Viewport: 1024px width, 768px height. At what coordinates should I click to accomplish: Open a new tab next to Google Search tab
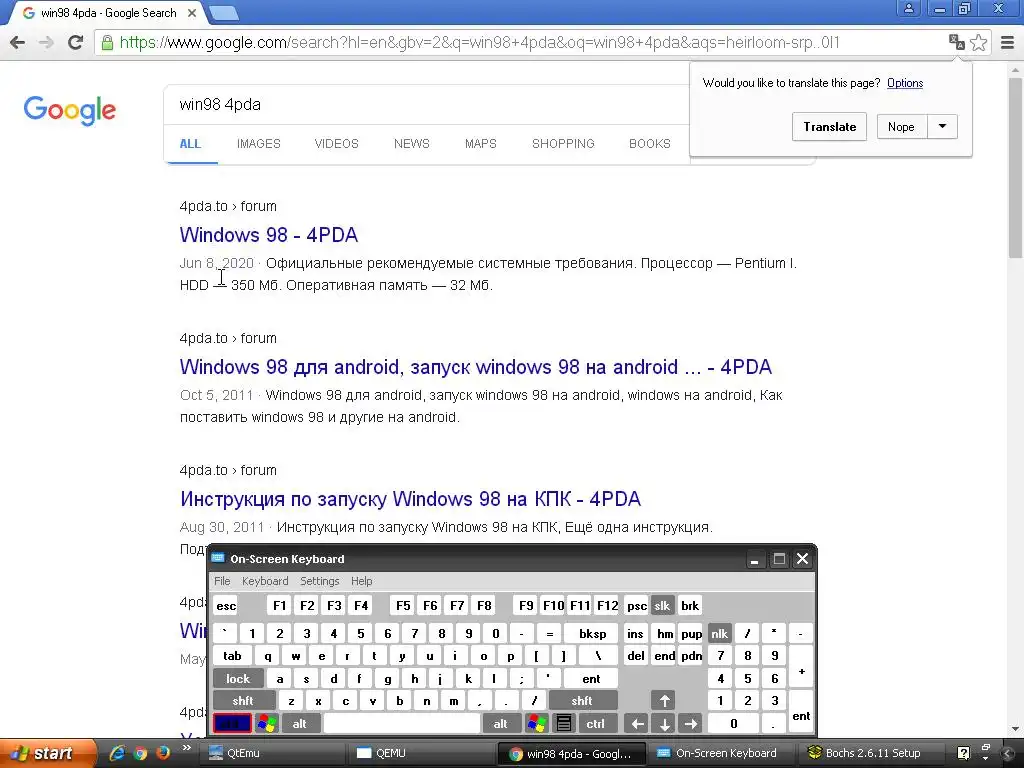click(224, 12)
